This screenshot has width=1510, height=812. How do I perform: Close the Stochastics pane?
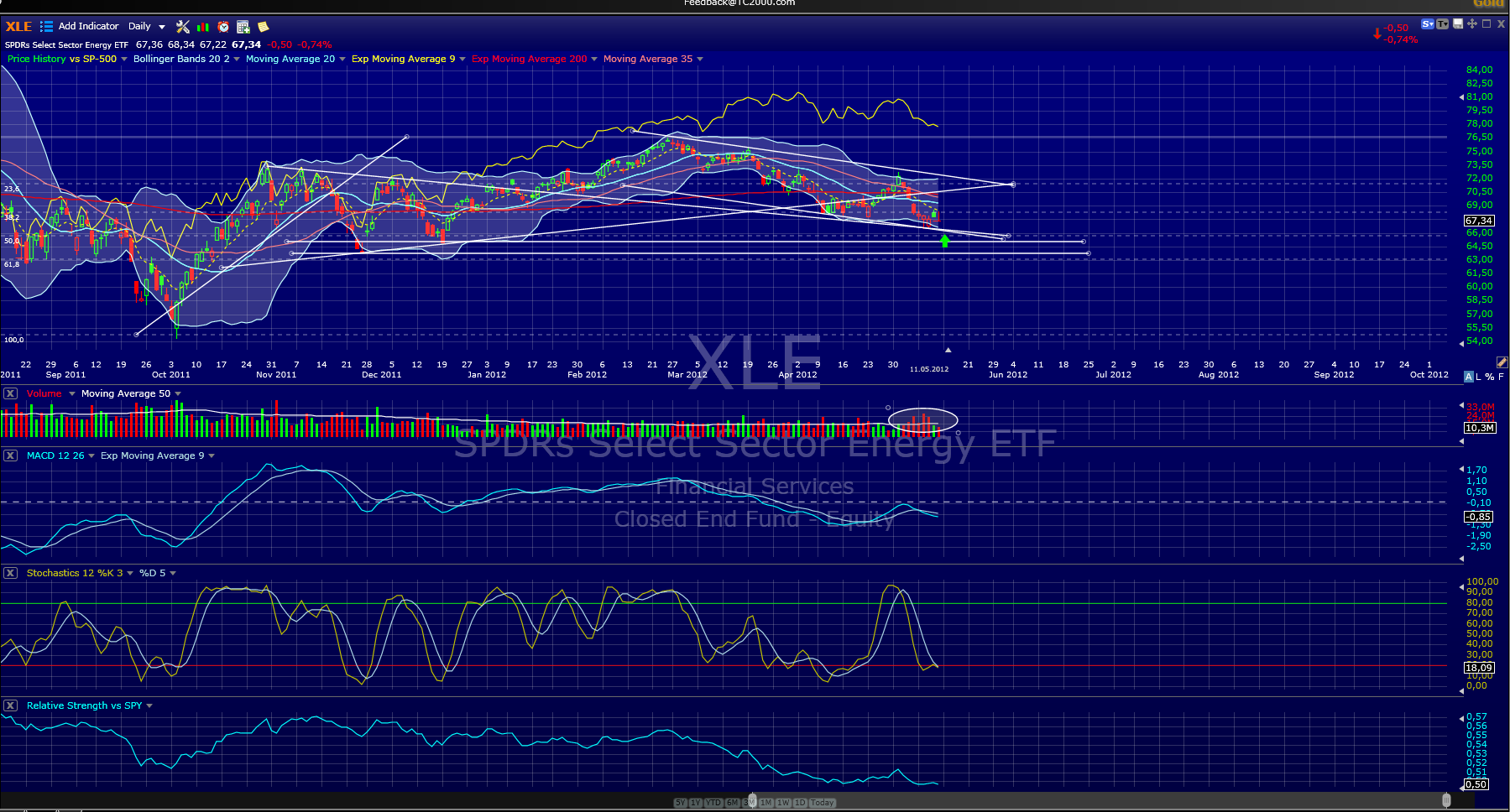[10, 573]
